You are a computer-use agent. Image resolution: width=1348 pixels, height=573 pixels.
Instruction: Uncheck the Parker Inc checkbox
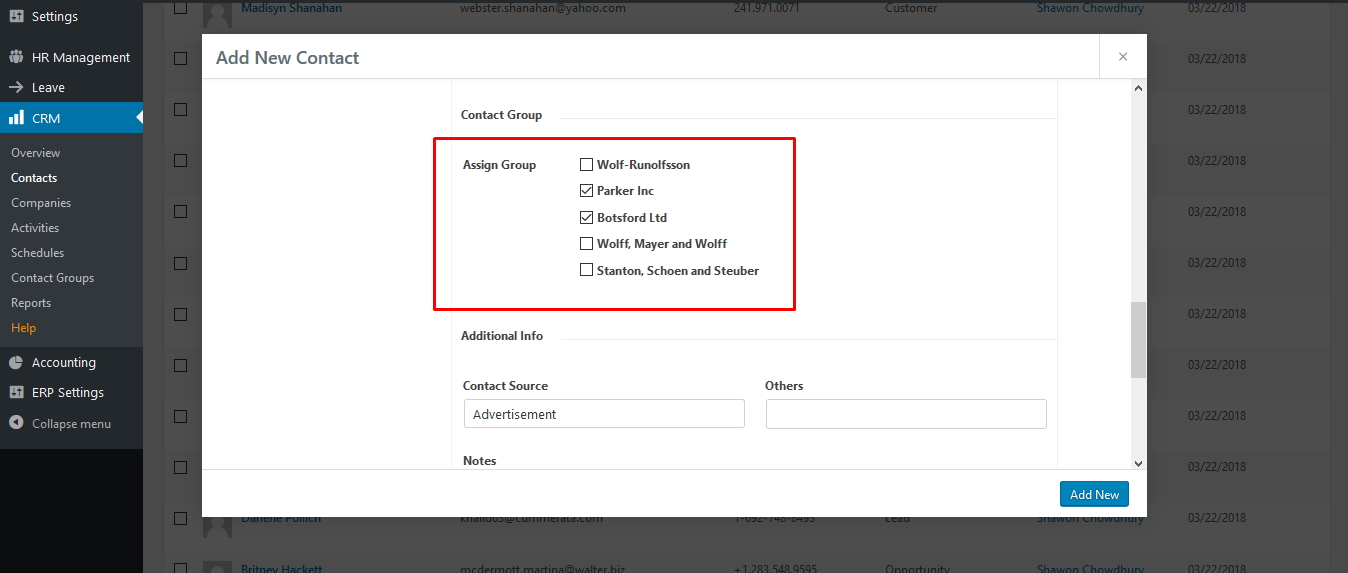point(587,190)
